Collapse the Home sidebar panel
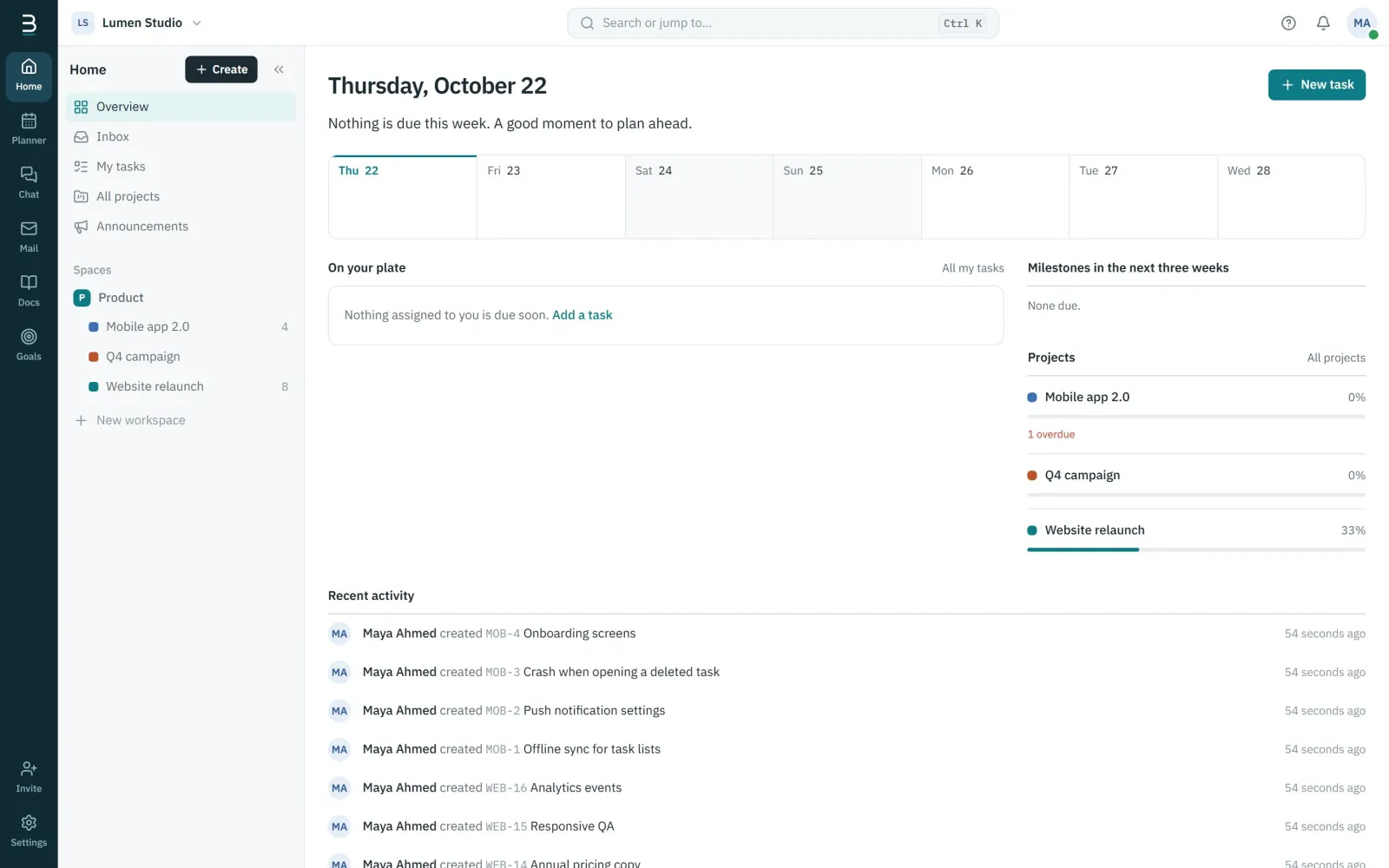The image size is (1389, 868). [x=279, y=69]
